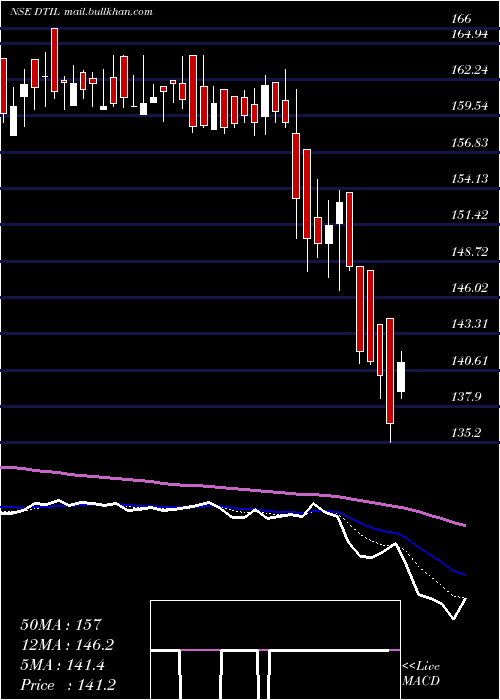Select the 146.02 price level label

click(x=469, y=288)
